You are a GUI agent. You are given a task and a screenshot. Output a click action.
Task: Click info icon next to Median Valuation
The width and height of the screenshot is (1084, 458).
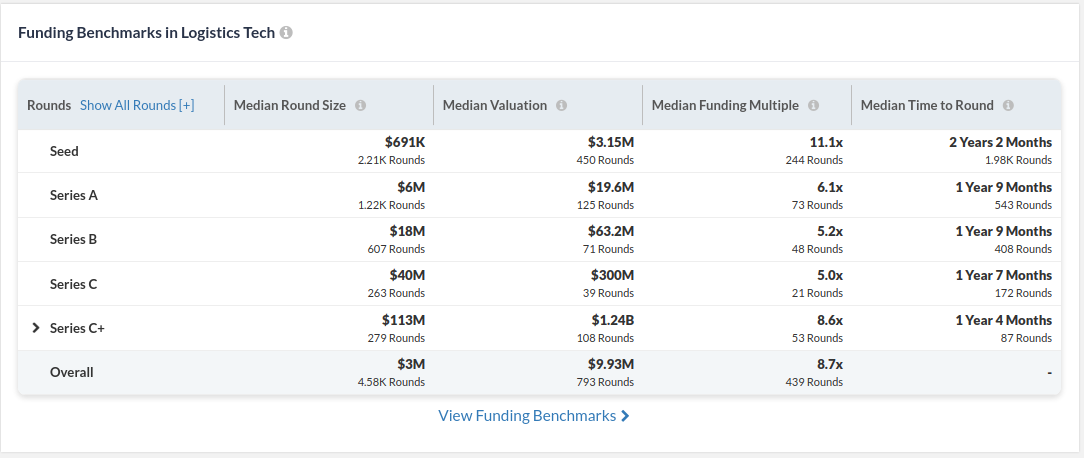pos(561,105)
